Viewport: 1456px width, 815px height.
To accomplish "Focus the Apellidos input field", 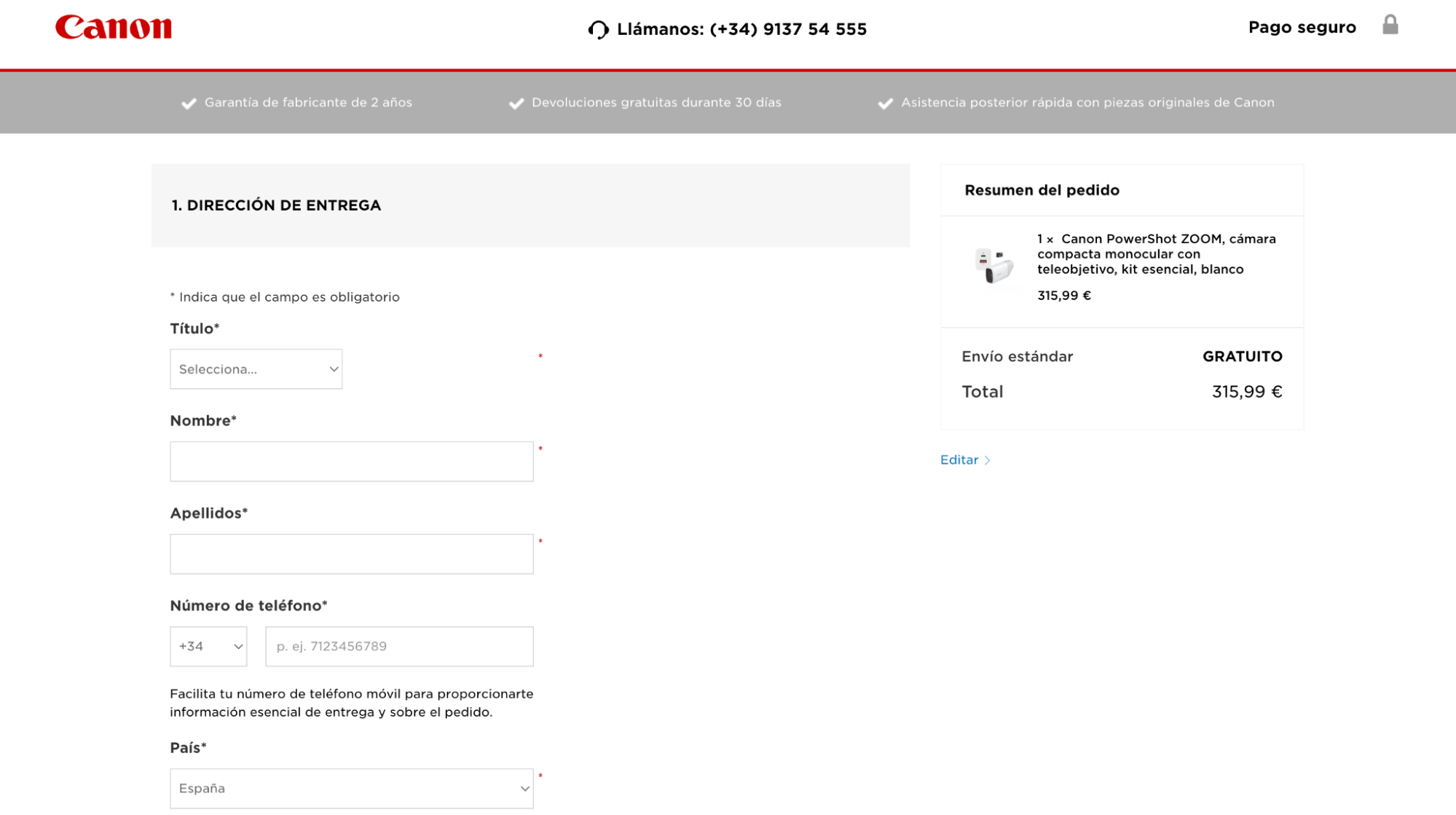I will tap(351, 554).
